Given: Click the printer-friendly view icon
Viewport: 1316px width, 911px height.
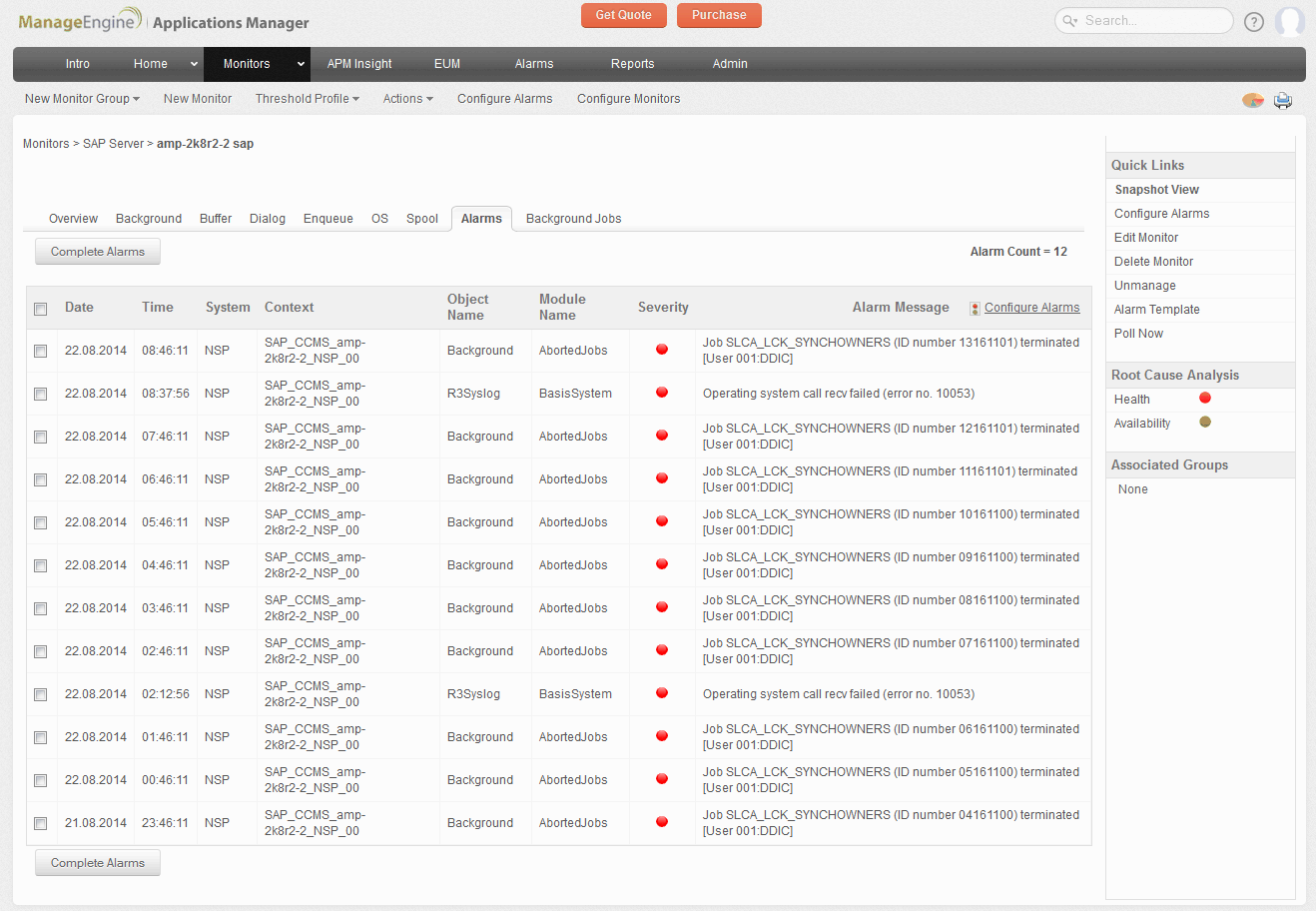Looking at the screenshot, I should [x=1283, y=100].
